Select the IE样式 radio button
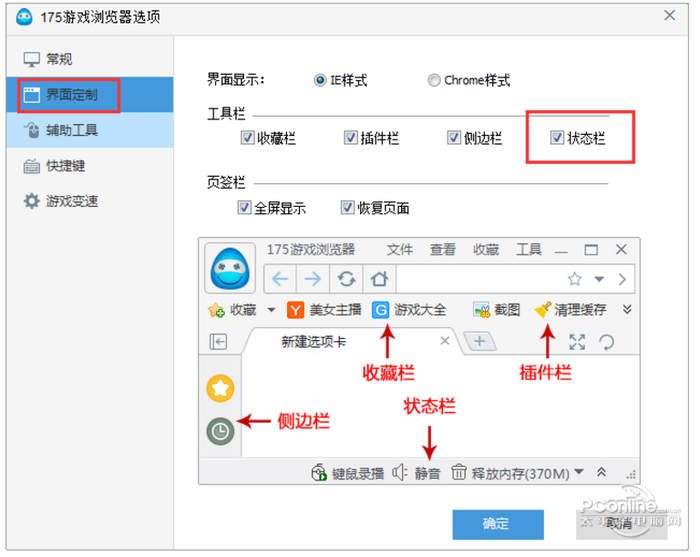 point(320,80)
